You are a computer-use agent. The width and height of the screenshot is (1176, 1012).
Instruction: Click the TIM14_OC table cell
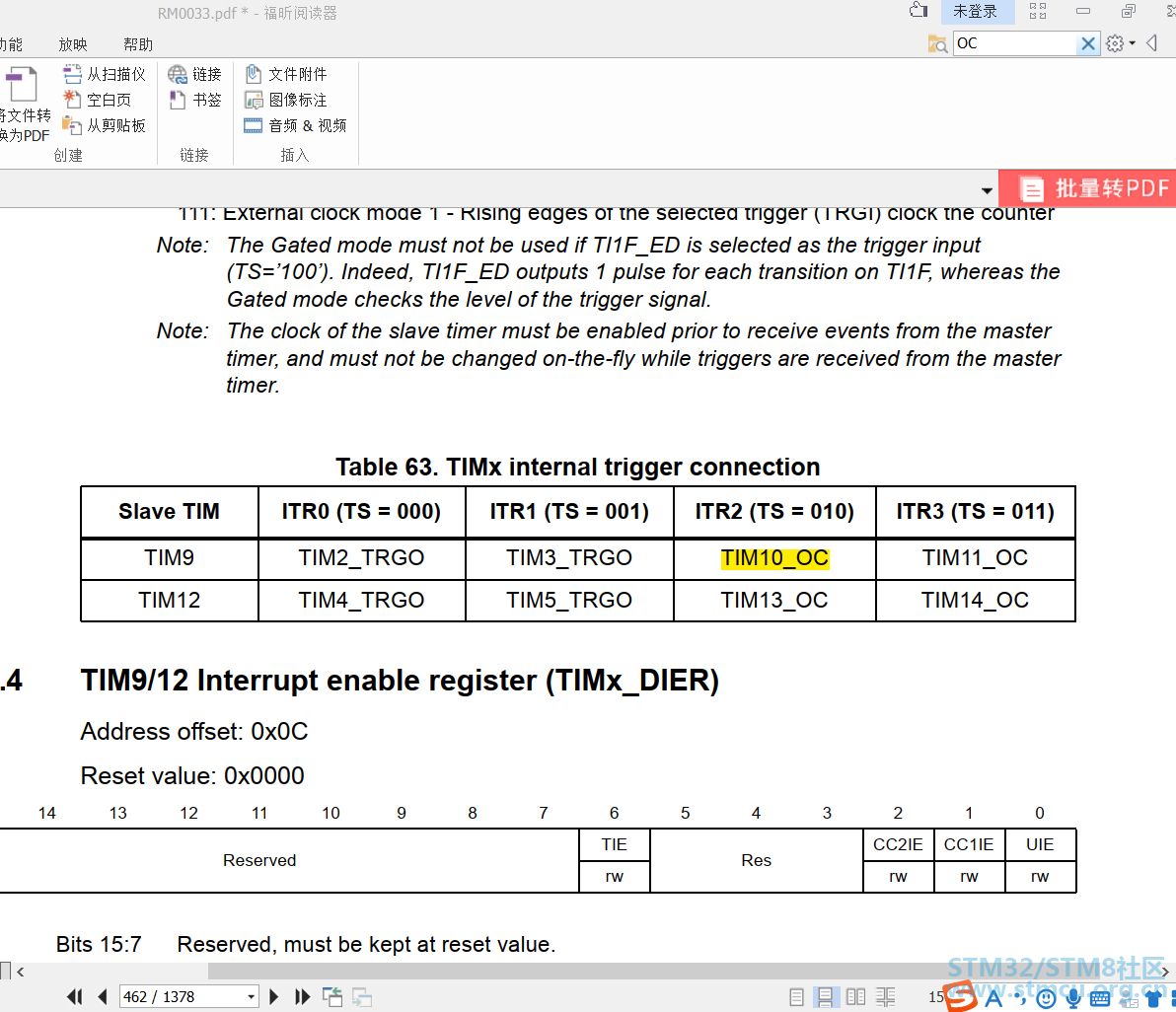pos(975,601)
